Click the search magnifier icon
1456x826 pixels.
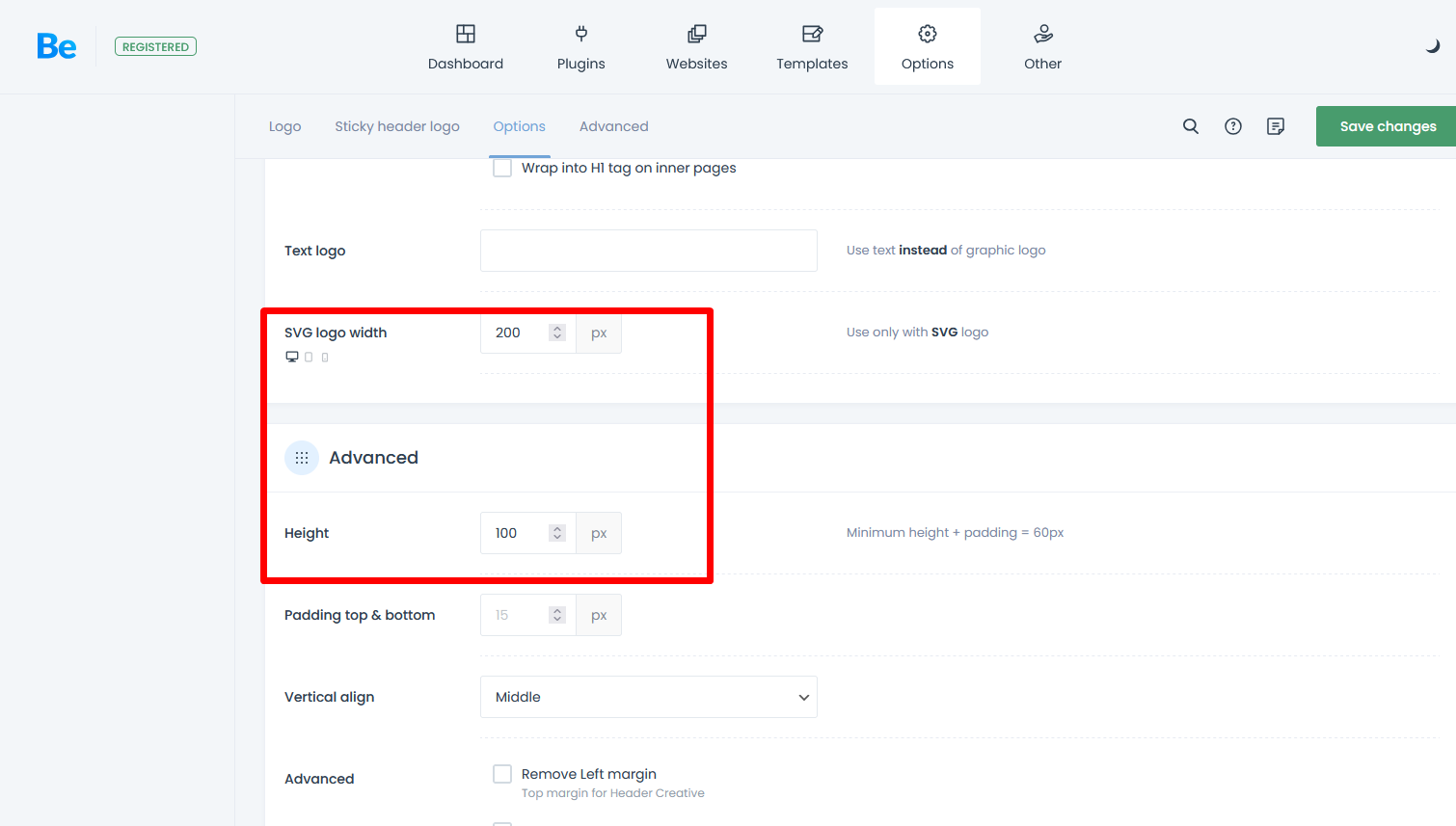(1191, 126)
